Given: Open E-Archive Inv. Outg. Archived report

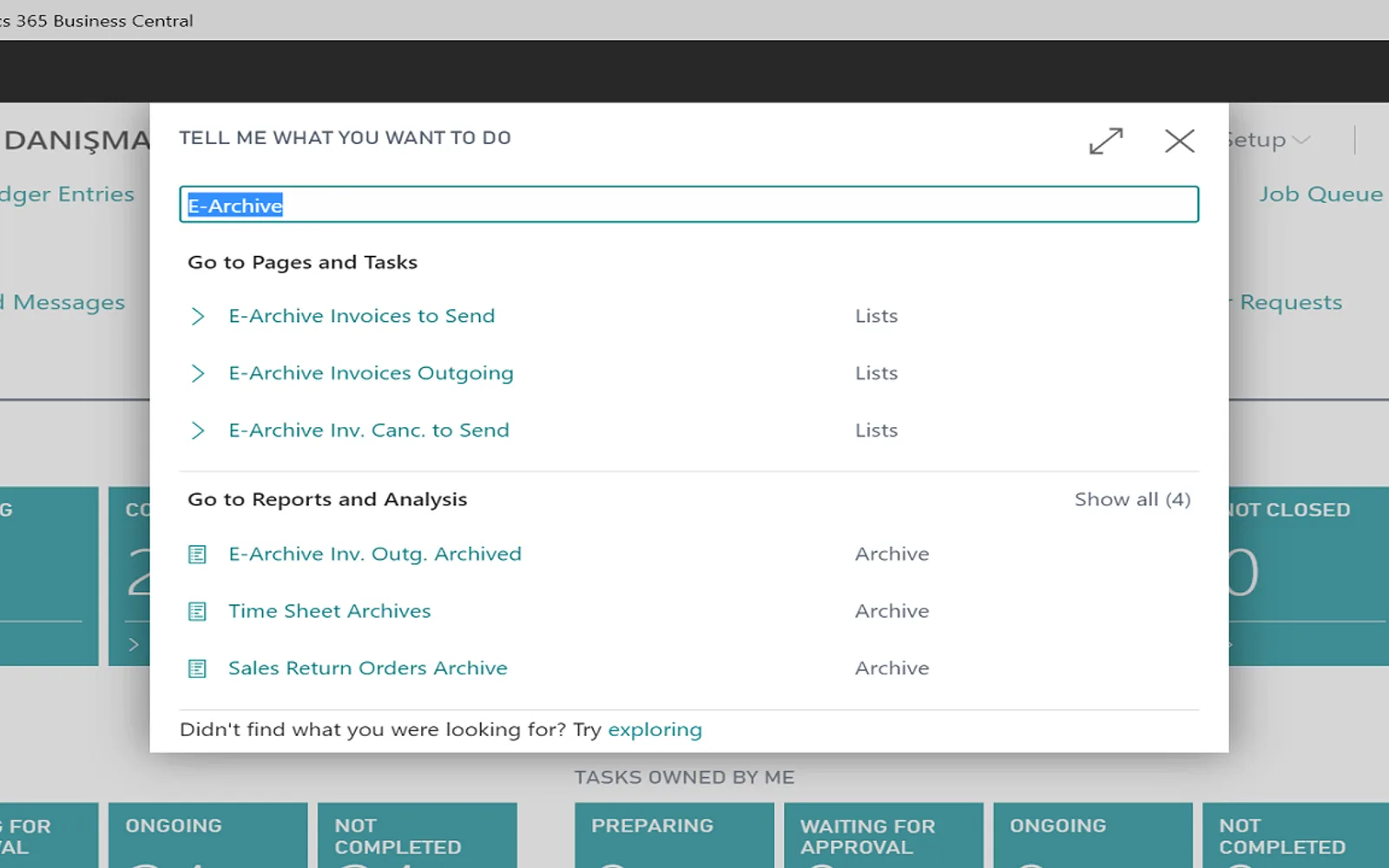Looking at the screenshot, I should pos(375,554).
